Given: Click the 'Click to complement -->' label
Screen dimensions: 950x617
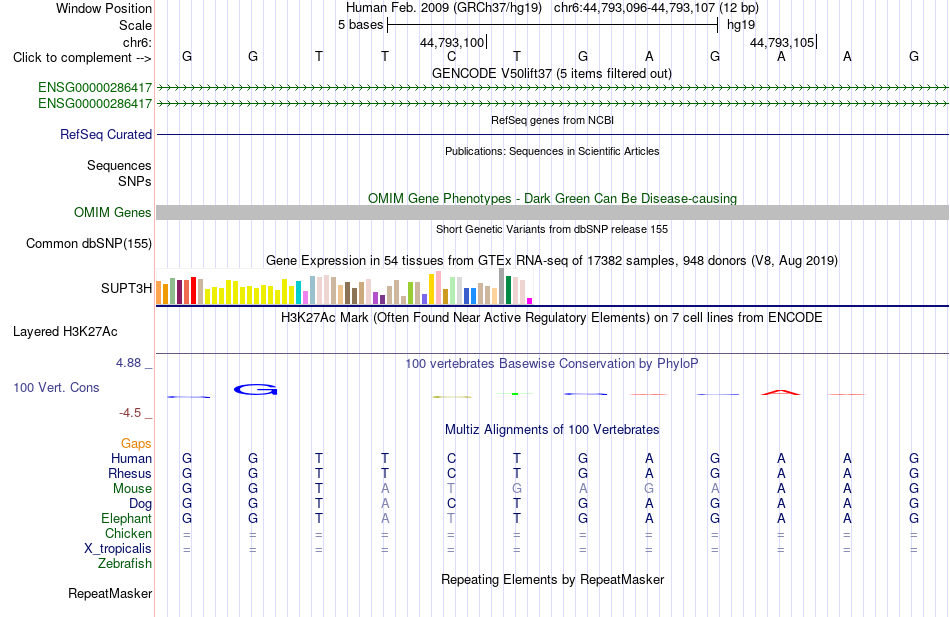Looking at the screenshot, I should click(82, 58).
